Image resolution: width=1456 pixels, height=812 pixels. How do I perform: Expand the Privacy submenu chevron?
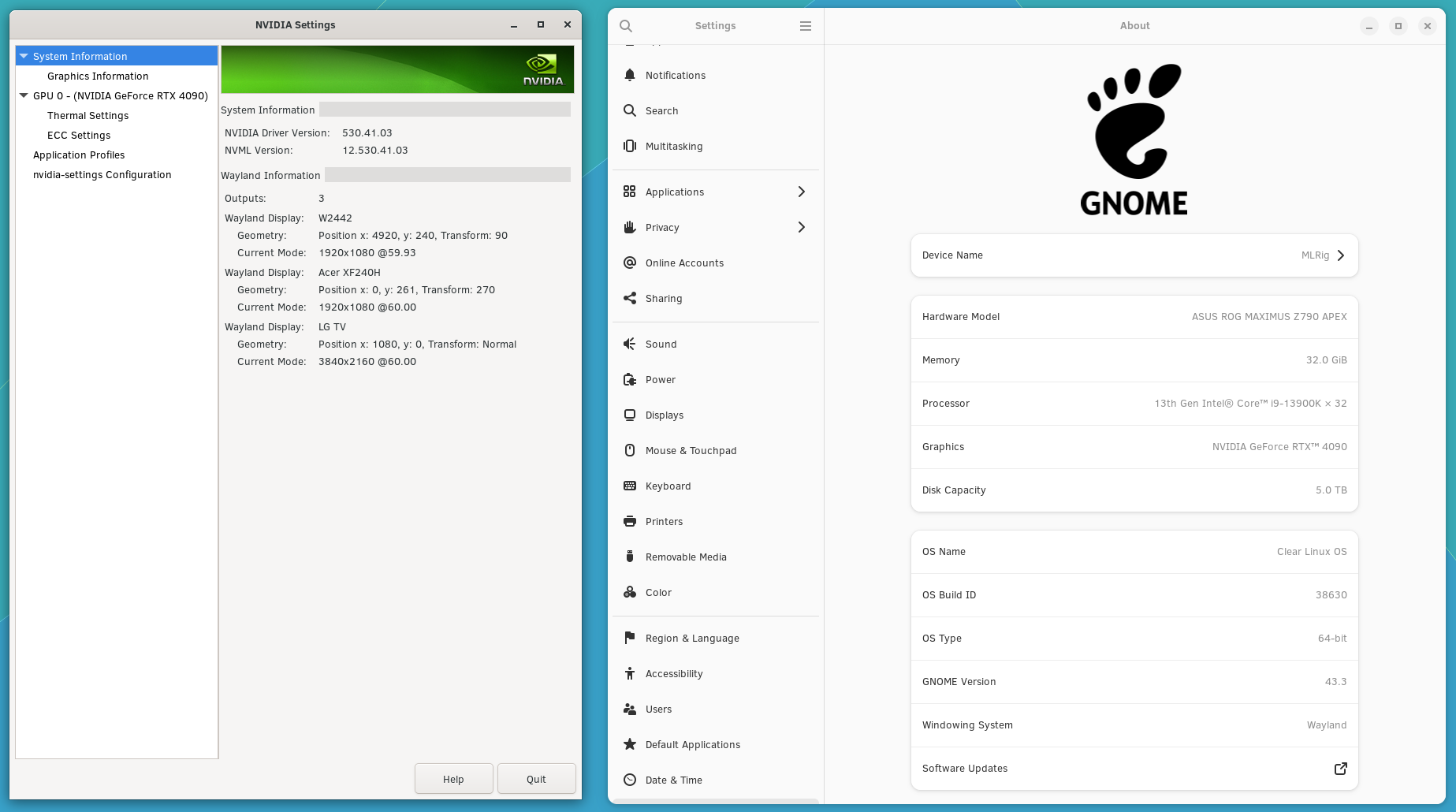(802, 227)
